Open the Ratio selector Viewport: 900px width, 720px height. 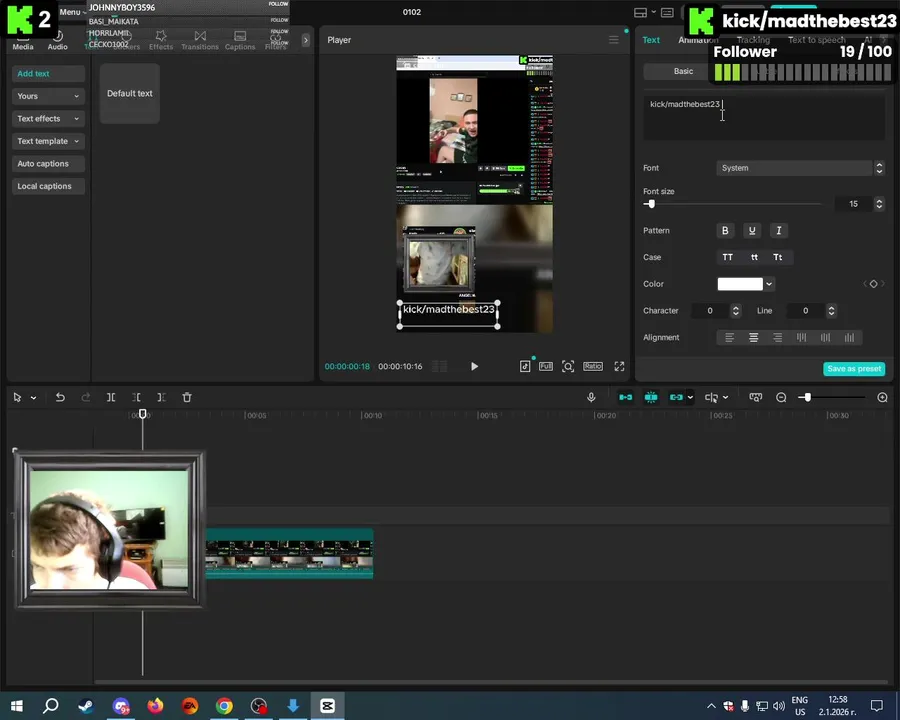(593, 366)
